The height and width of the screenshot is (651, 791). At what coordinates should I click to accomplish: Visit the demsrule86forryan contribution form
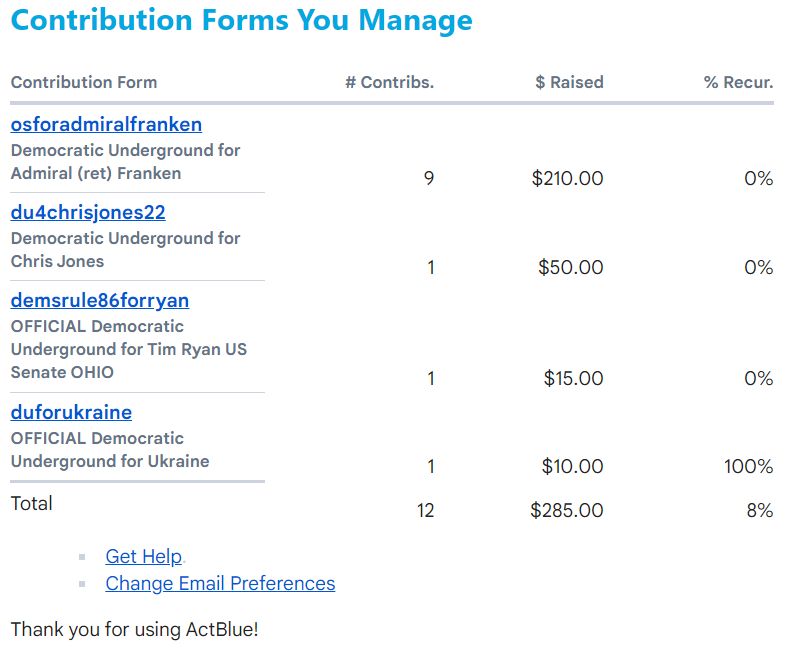coord(99,301)
